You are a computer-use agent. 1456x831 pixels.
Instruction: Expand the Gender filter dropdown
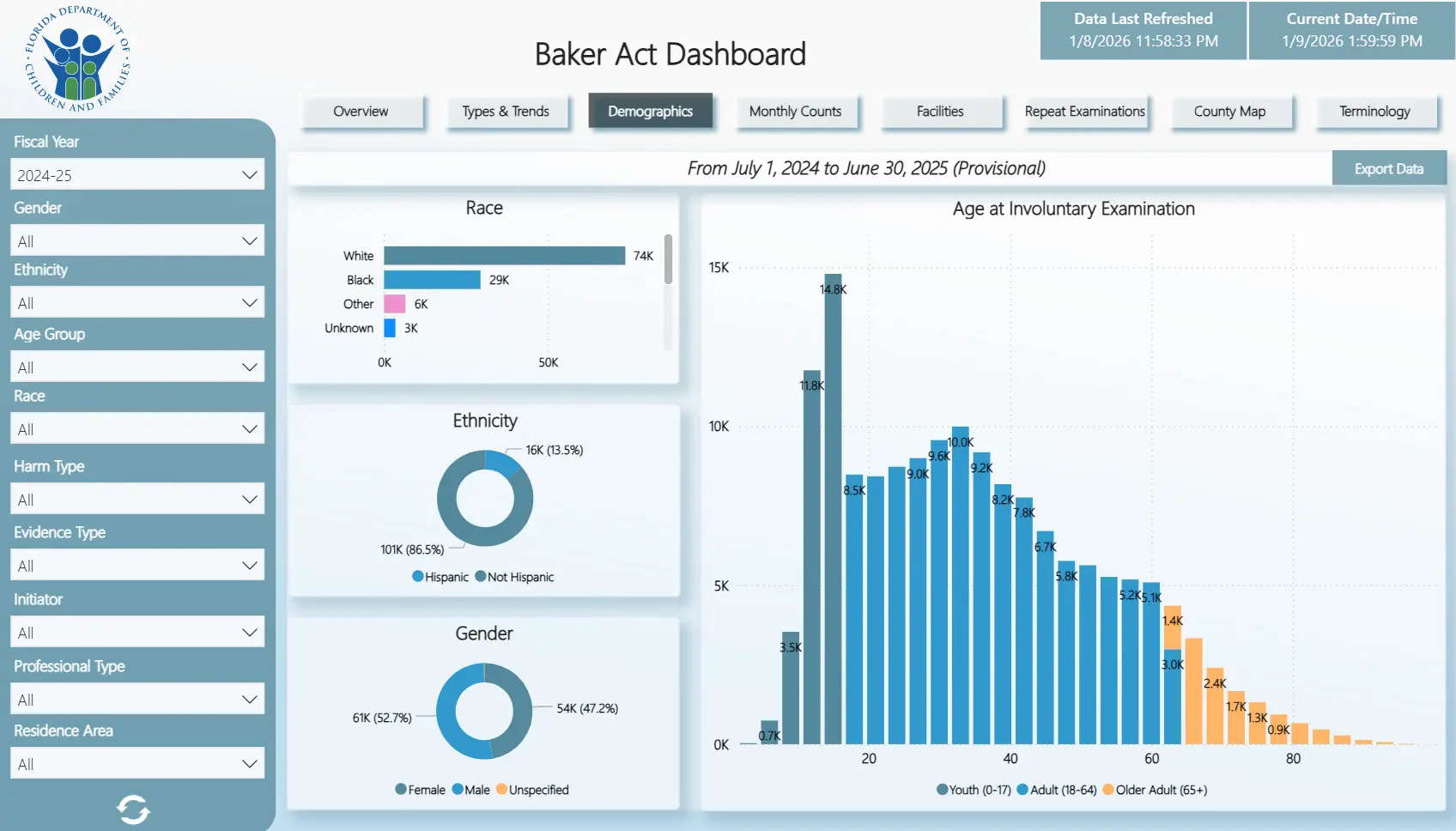137,241
